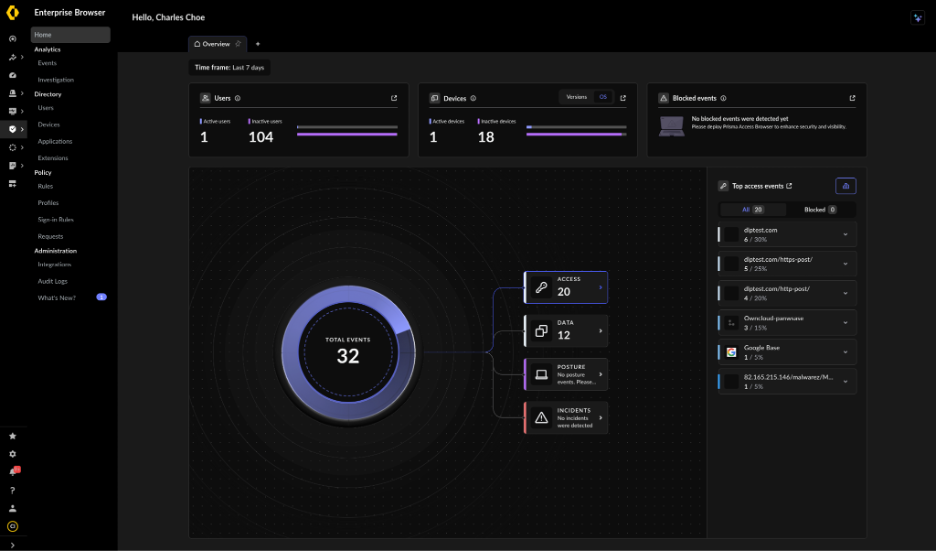
Task: Click the pin icon on Overview tab
Action: point(237,44)
